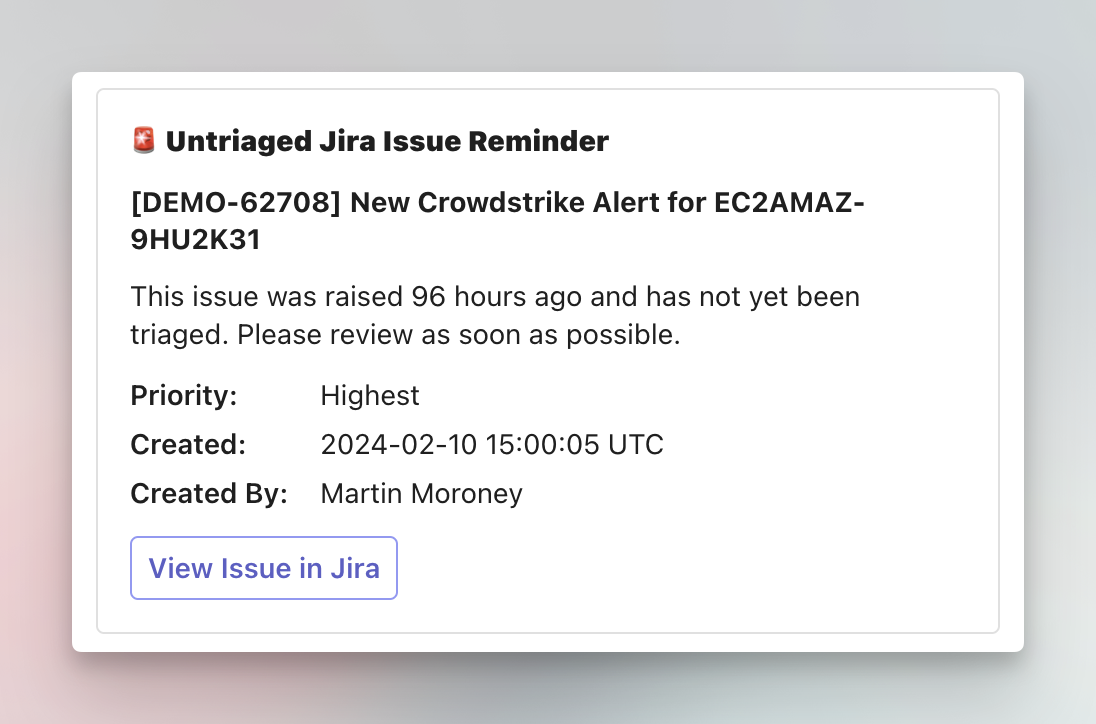Select the Highest priority value
1096x724 pixels.
[x=370, y=396]
